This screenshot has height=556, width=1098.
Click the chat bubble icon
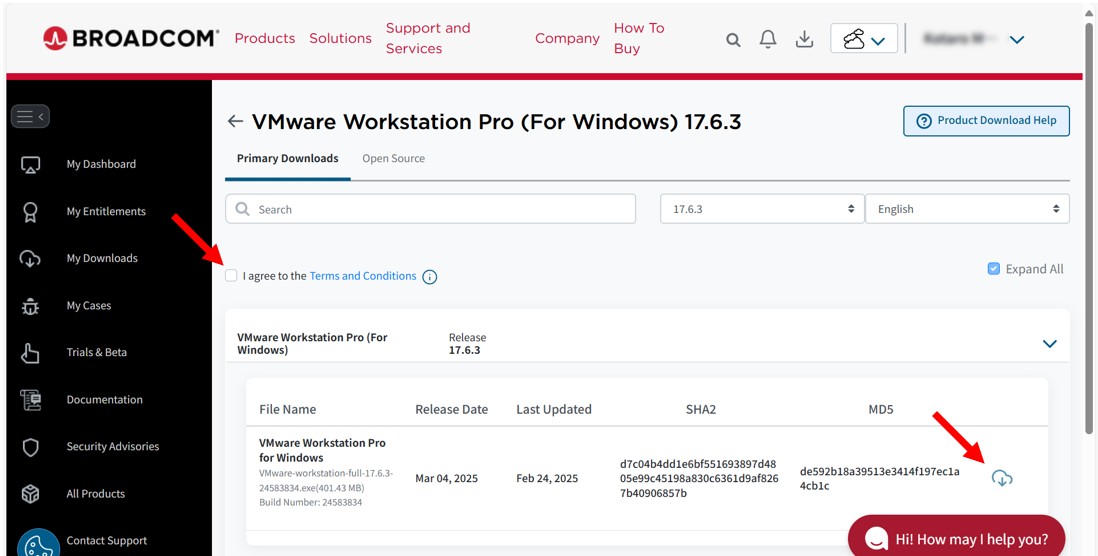click(876, 538)
